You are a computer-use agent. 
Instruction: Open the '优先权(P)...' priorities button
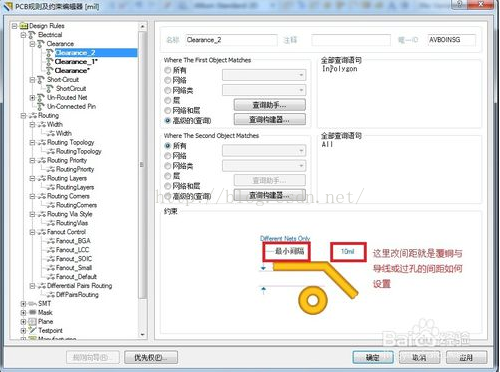pyautogui.click(x=151, y=358)
